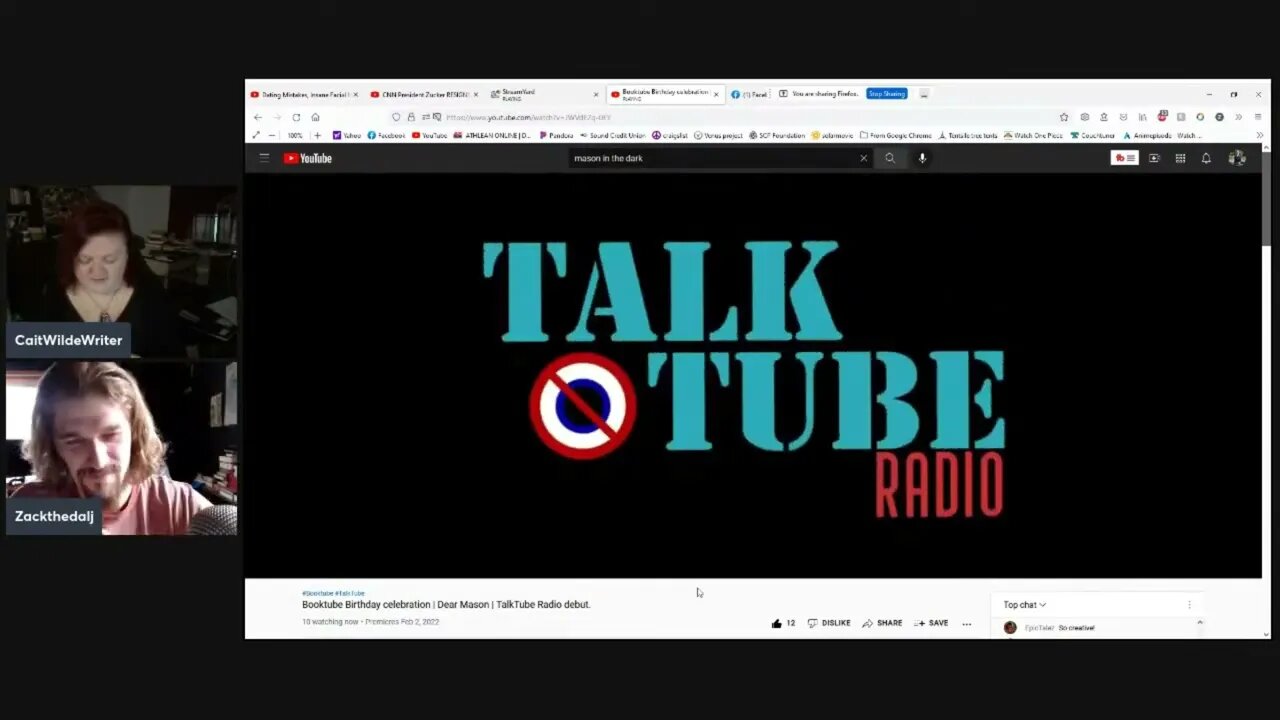This screenshot has width=1280, height=720.
Task: Minimize the sharing indicator bar
Action: click(x=924, y=94)
